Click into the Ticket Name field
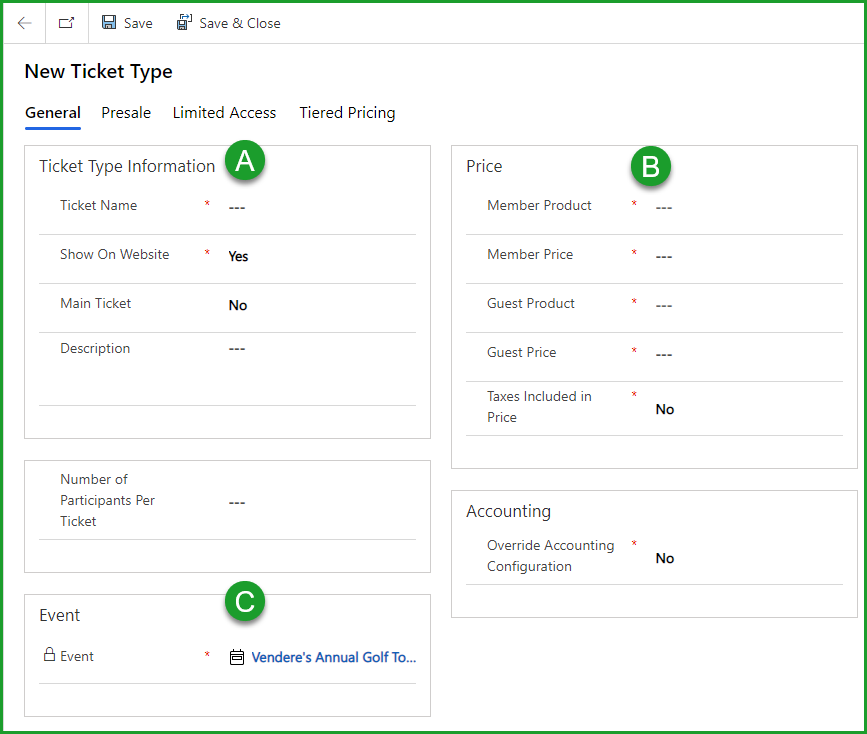The image size is (867, 734). 318,207
